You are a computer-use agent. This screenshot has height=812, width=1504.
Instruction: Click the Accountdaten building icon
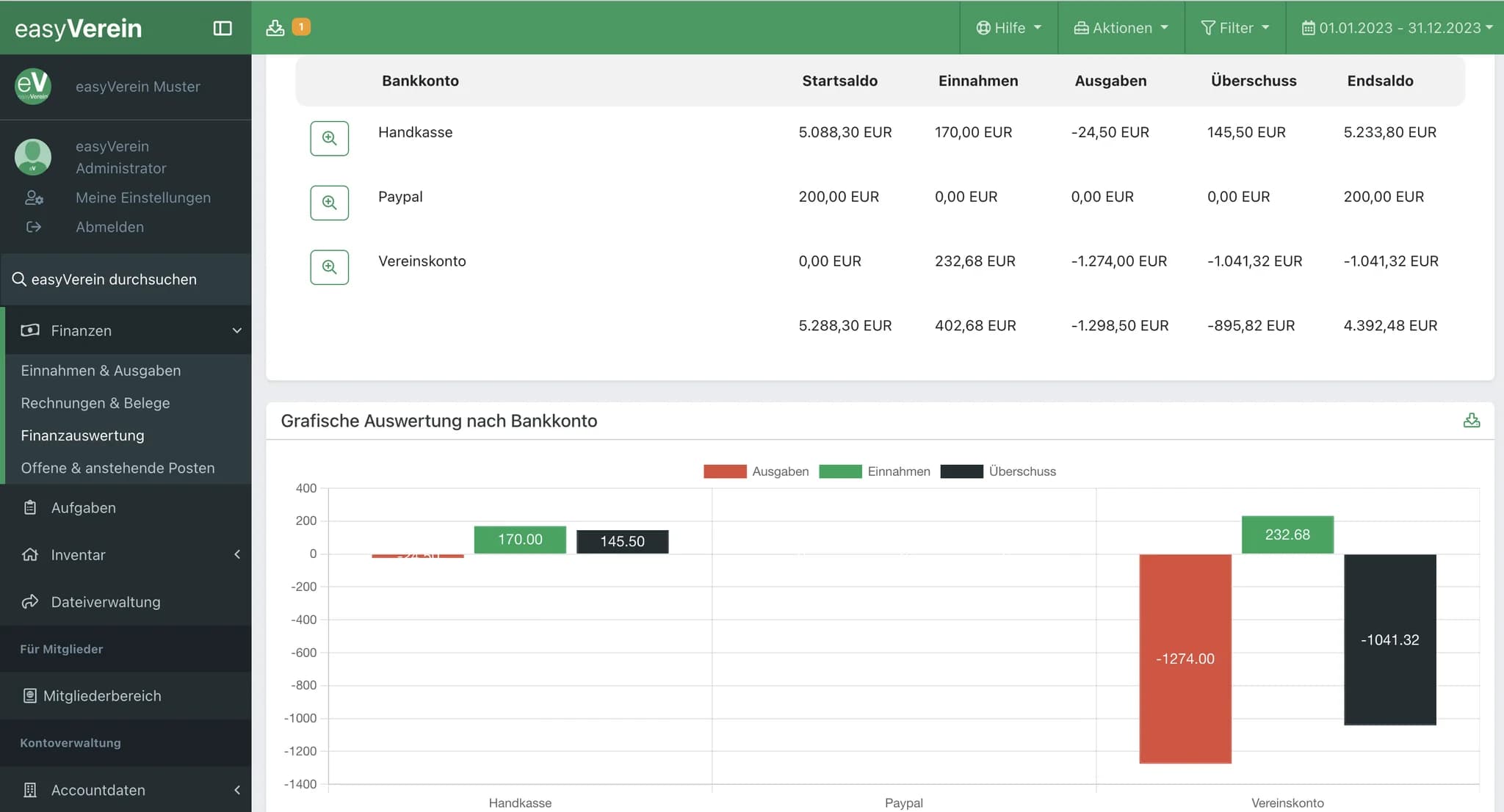point(30,790)
